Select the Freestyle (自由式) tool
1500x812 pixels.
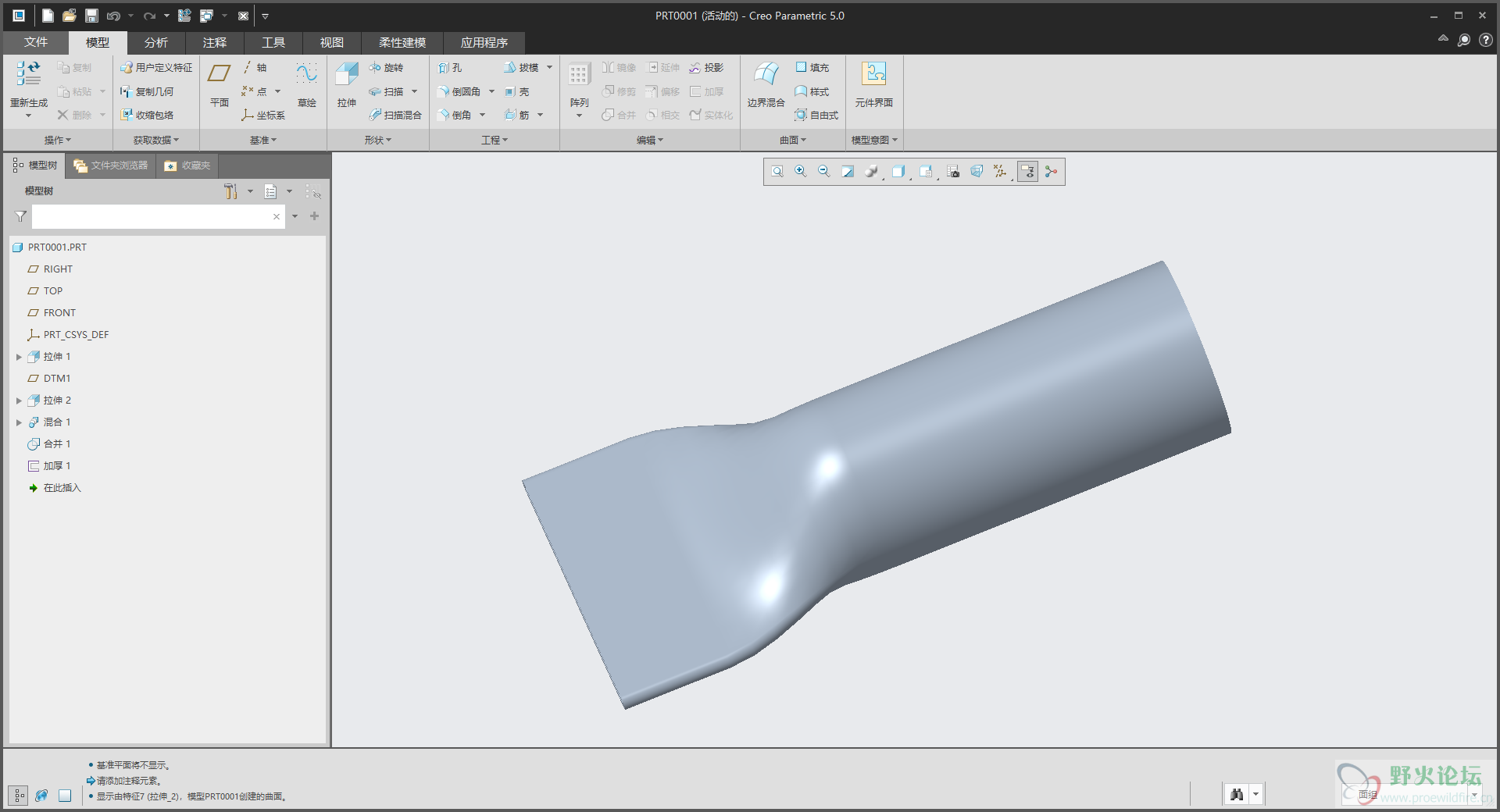816,115
